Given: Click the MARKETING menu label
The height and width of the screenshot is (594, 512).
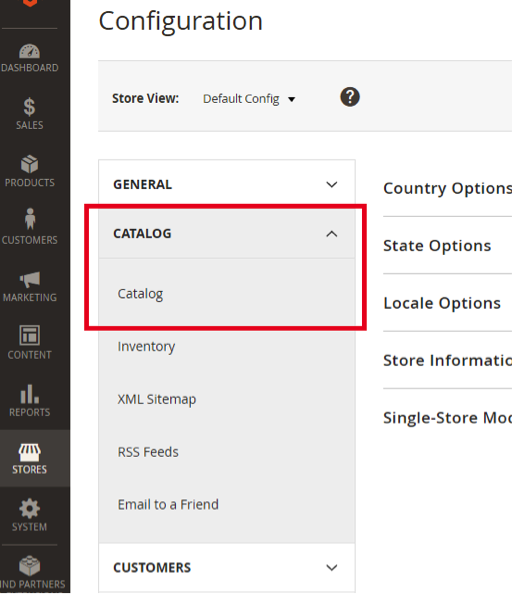Looking at the screenshot, I should tap(30, 297).
